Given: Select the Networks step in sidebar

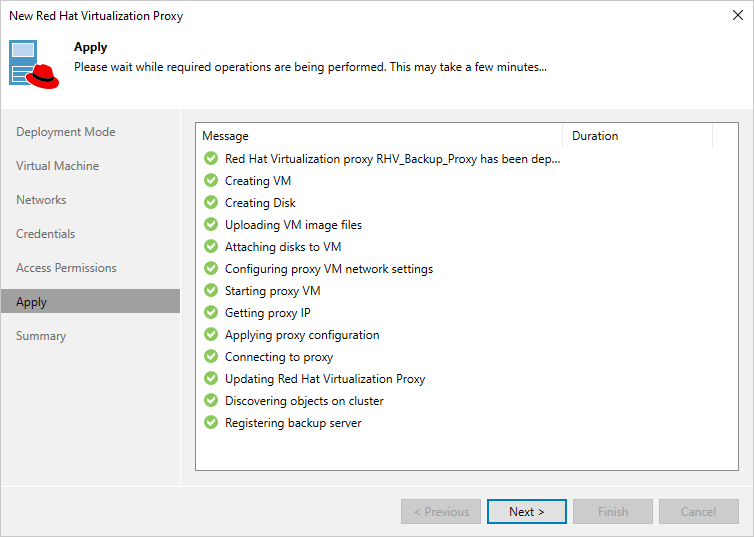Looking at the screenshot, I should click(41, 200).
